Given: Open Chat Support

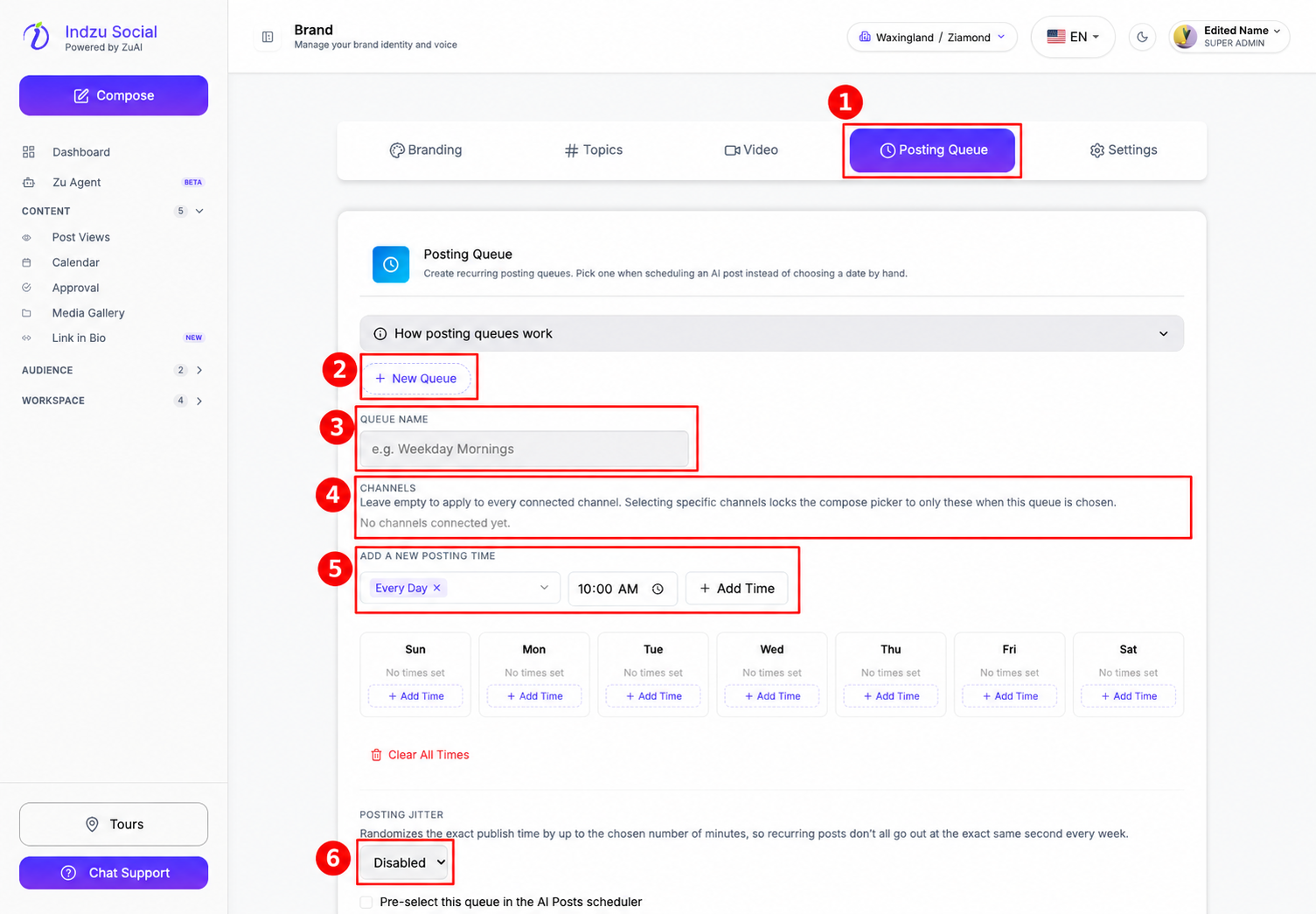Looking at the screenshot, I should (114, 873).
